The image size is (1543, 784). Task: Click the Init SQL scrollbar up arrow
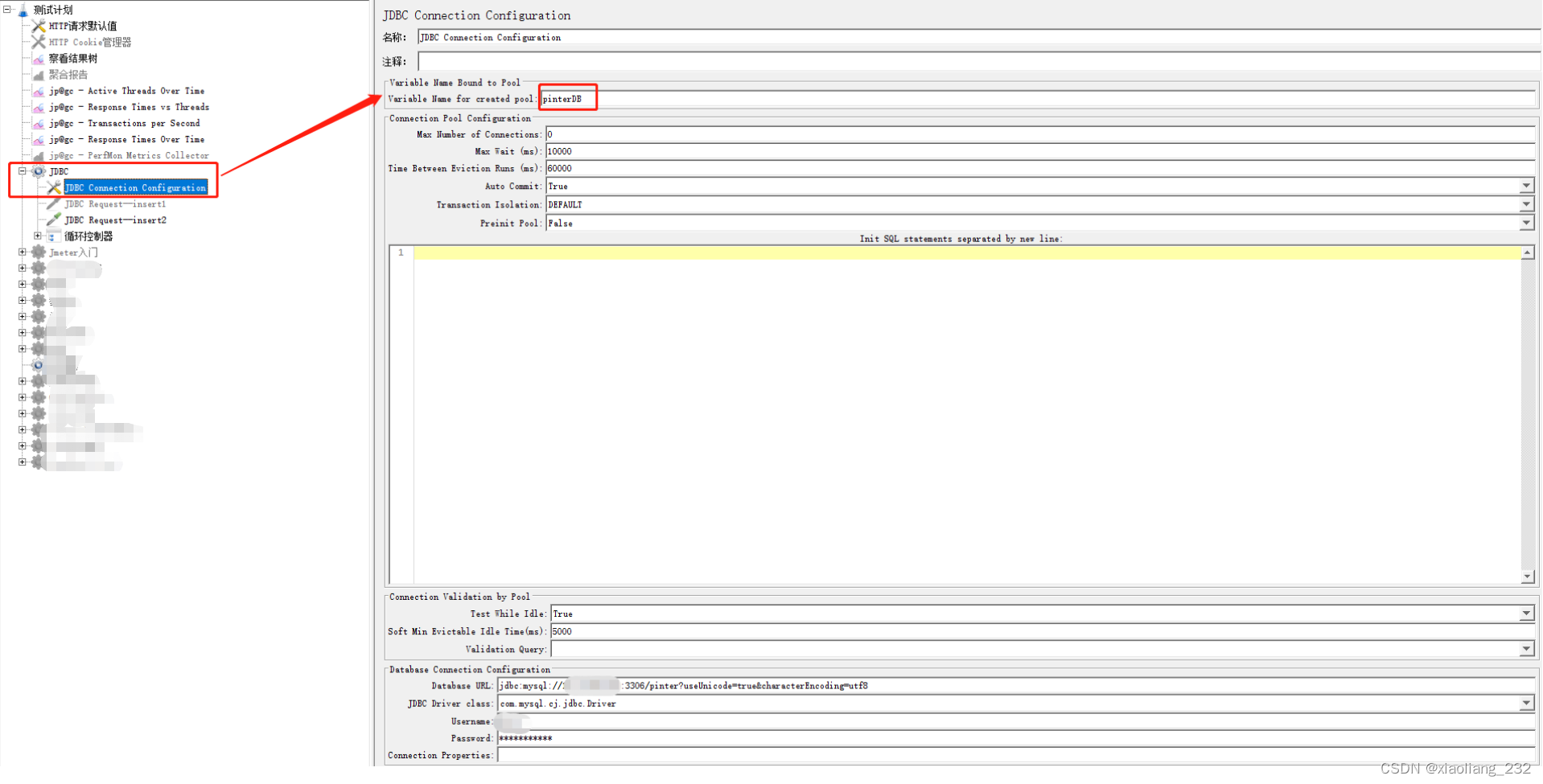click(1528, 252)
